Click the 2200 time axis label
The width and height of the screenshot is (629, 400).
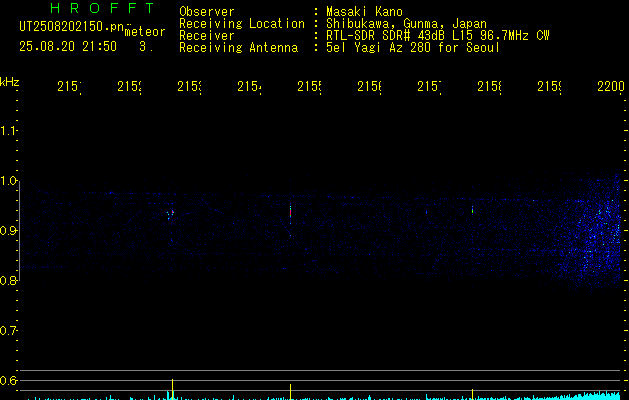(x=611, y=86)
